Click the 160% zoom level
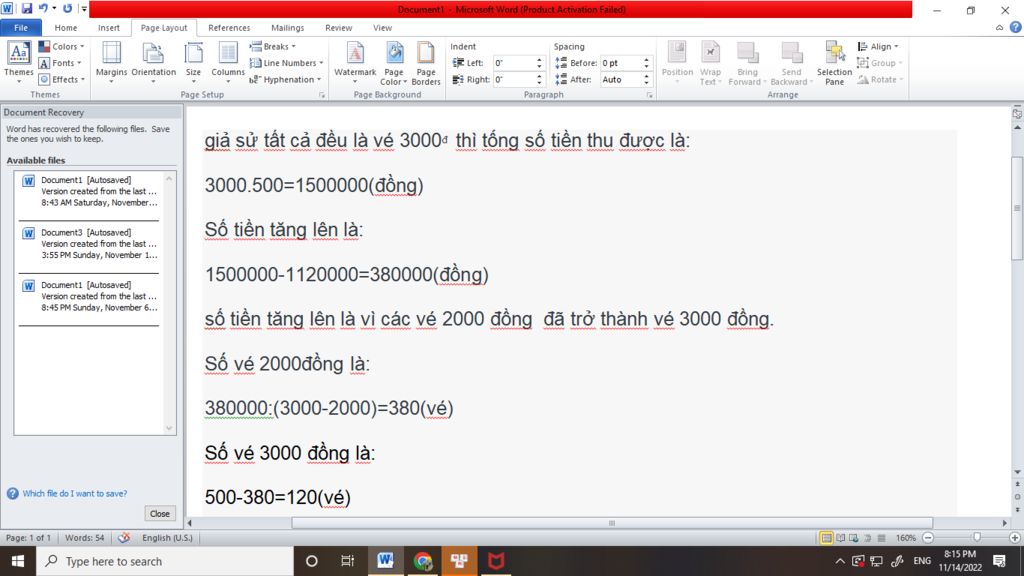 point(905,538)
